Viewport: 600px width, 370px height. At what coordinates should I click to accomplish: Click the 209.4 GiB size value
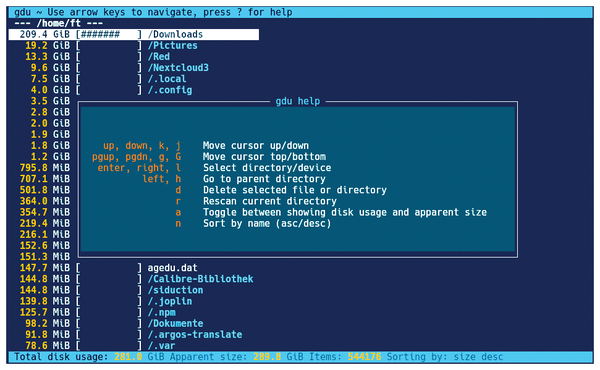(x=45, y=34)
